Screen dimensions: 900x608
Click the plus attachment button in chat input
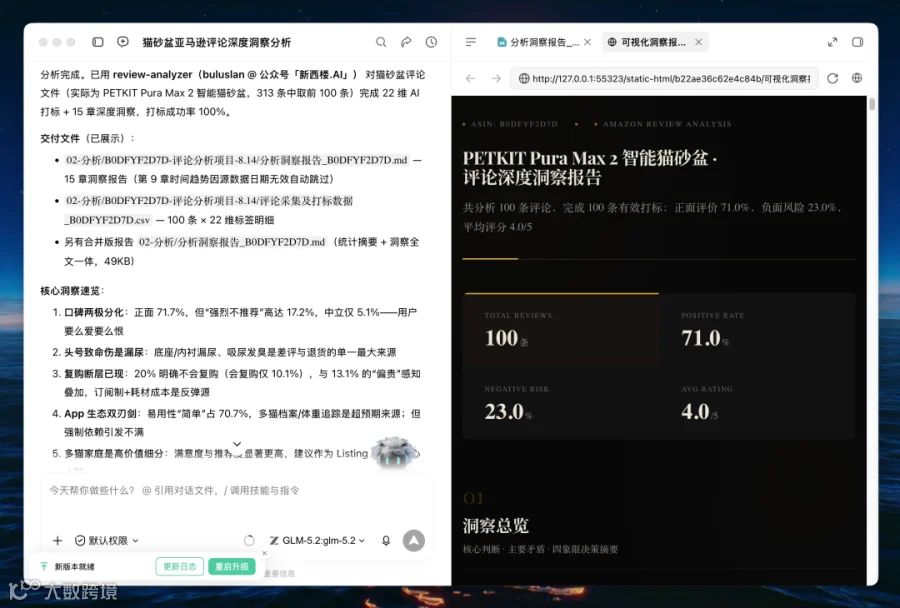[57, 540]
